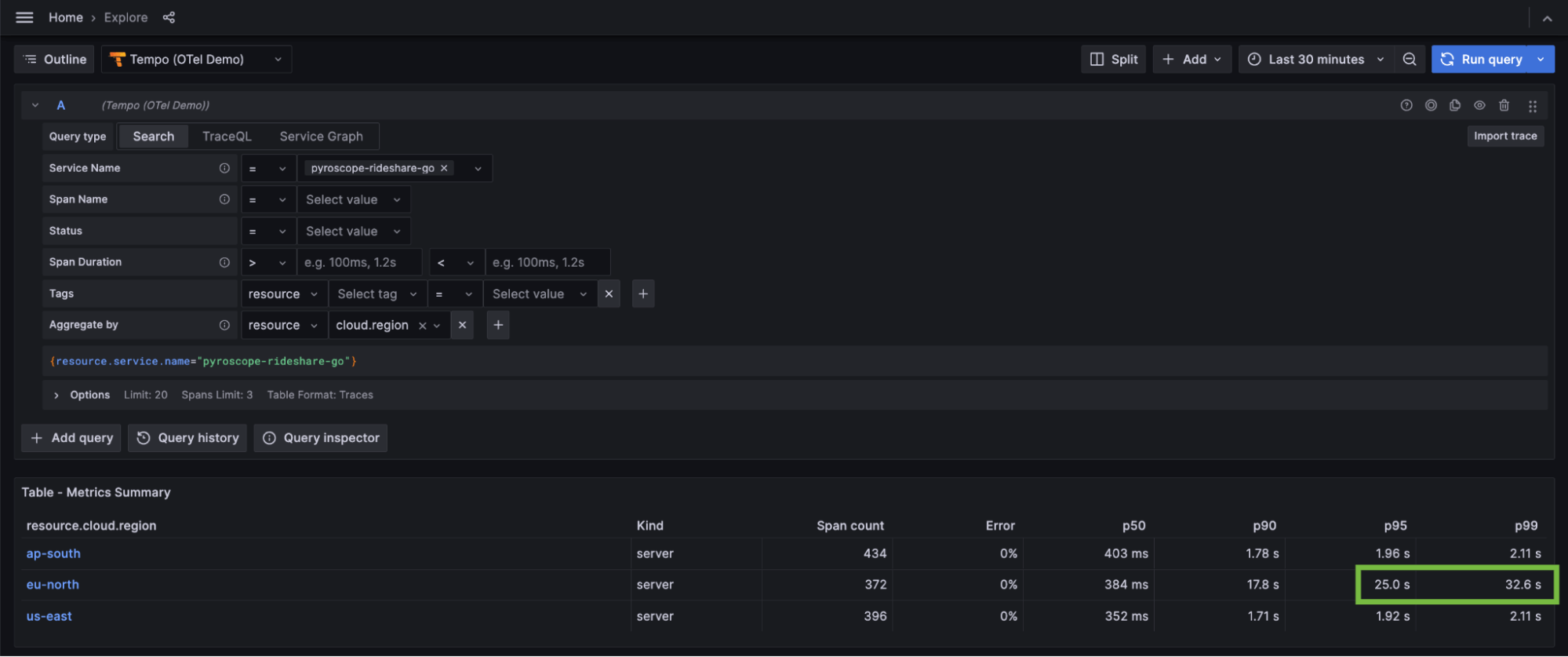The height and width of the screenshot is (657, 1568).
Task: Collapse query row A with the chevron
Action: [35, 105]
